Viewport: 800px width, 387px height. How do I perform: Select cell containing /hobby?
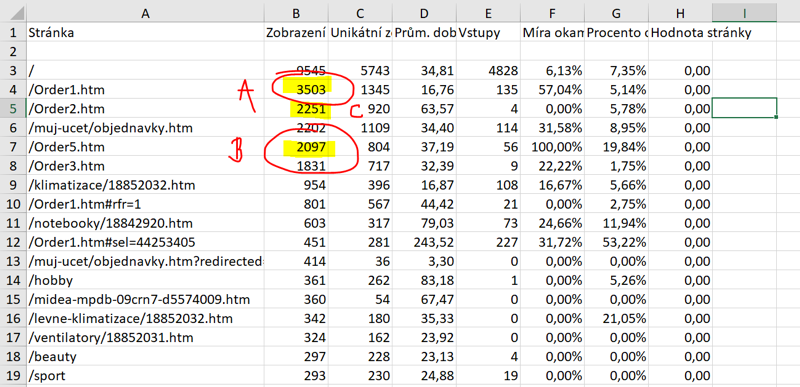[x=145, y=280]
